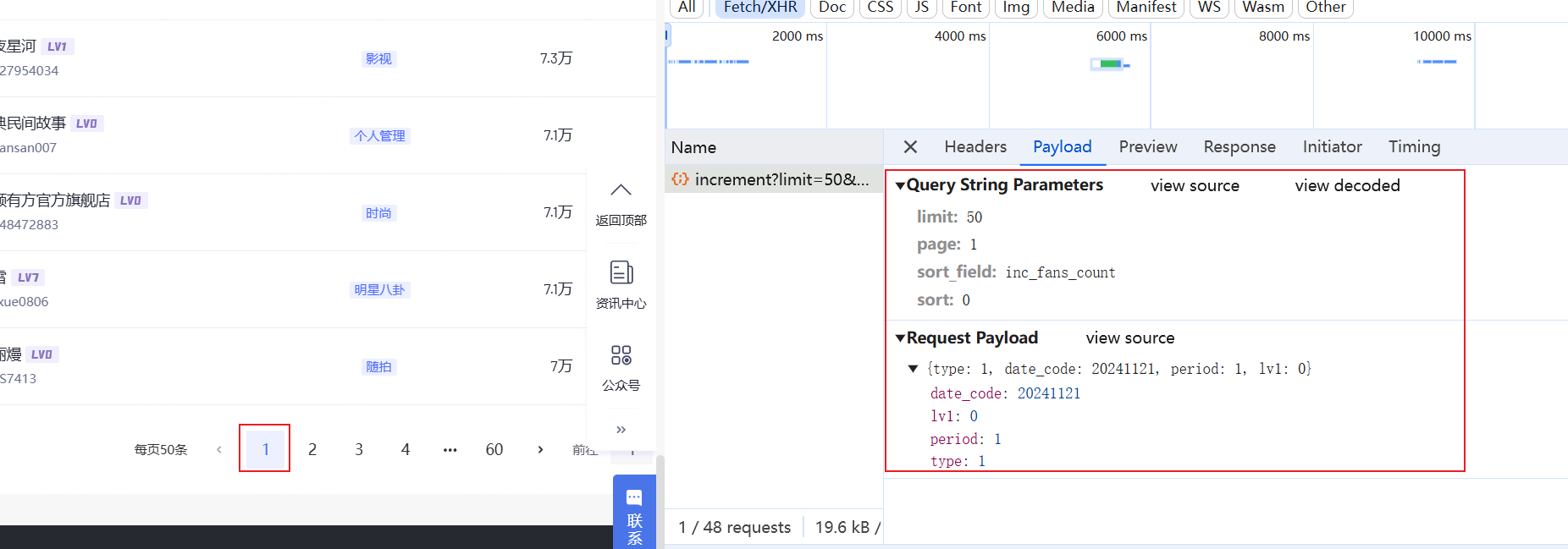Go to page 3

click(359, 449)
